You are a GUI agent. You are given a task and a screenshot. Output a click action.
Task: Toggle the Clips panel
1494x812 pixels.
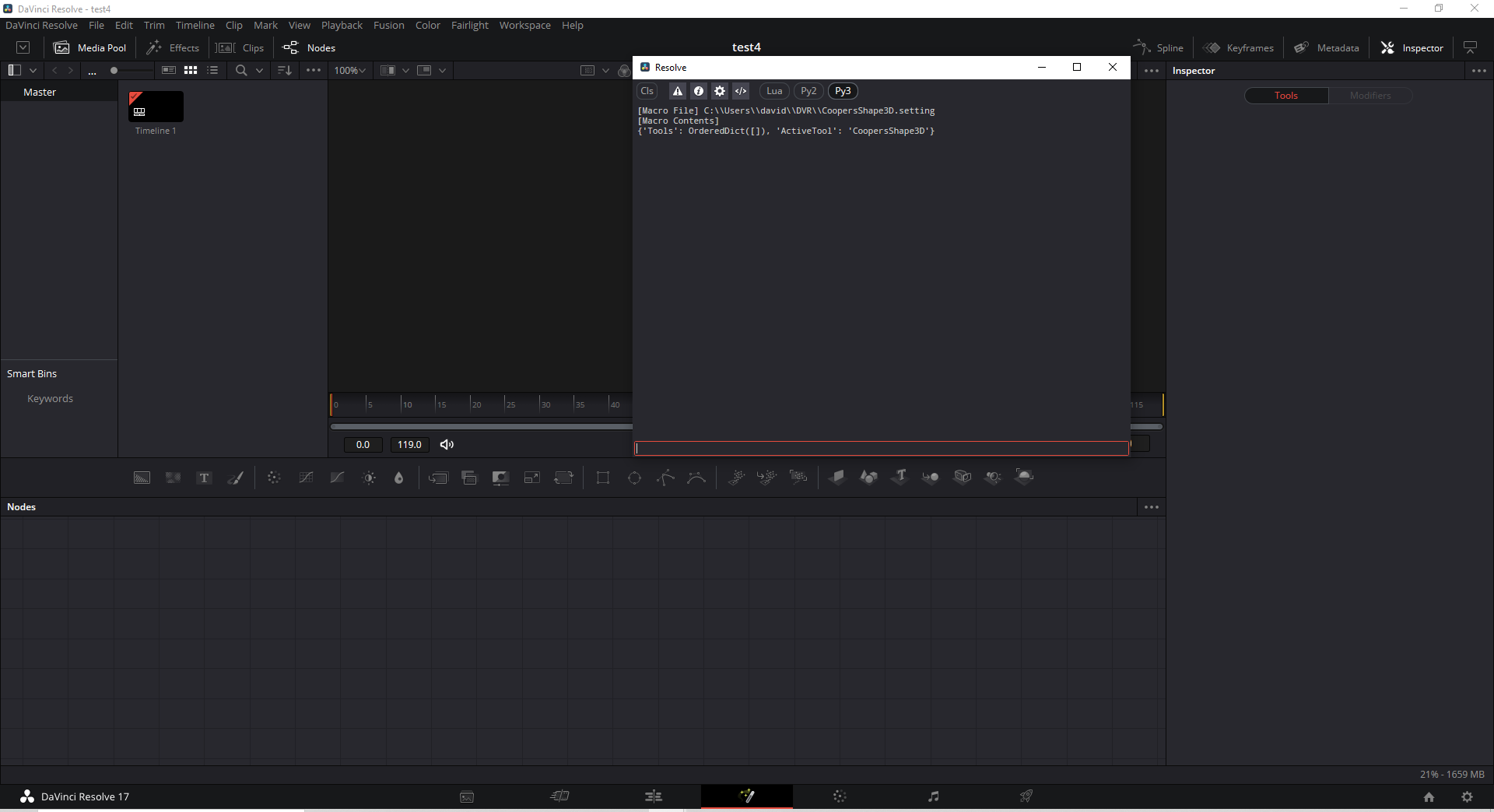click(x=240, y=47)
